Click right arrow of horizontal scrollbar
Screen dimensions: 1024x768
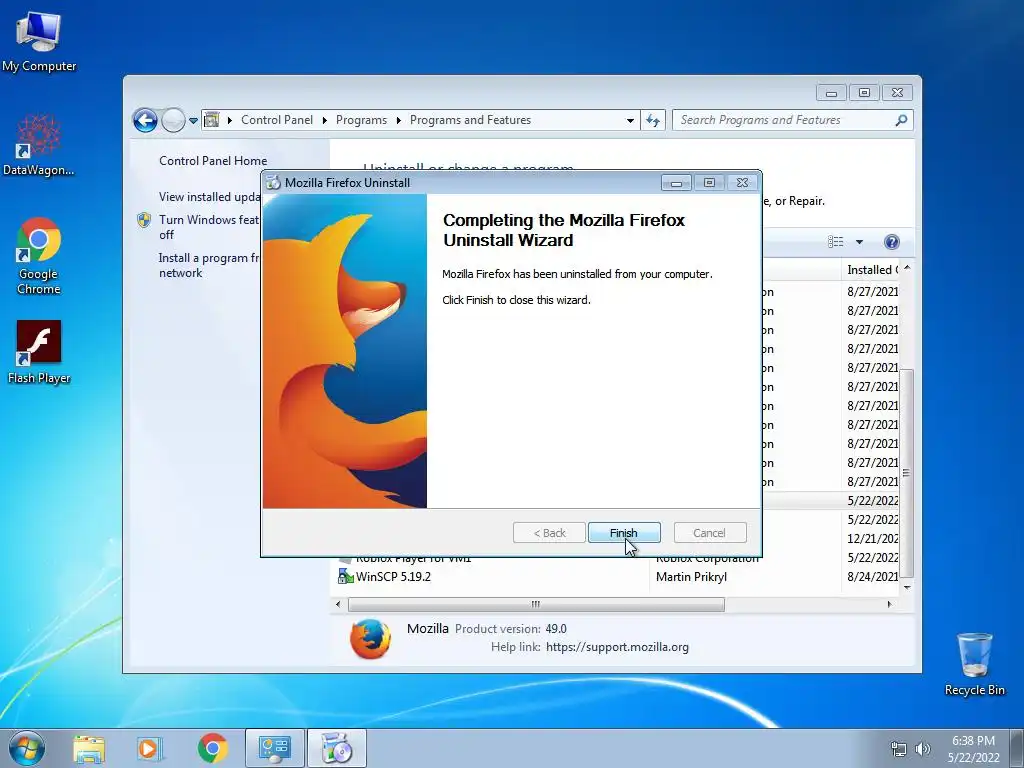889,604
